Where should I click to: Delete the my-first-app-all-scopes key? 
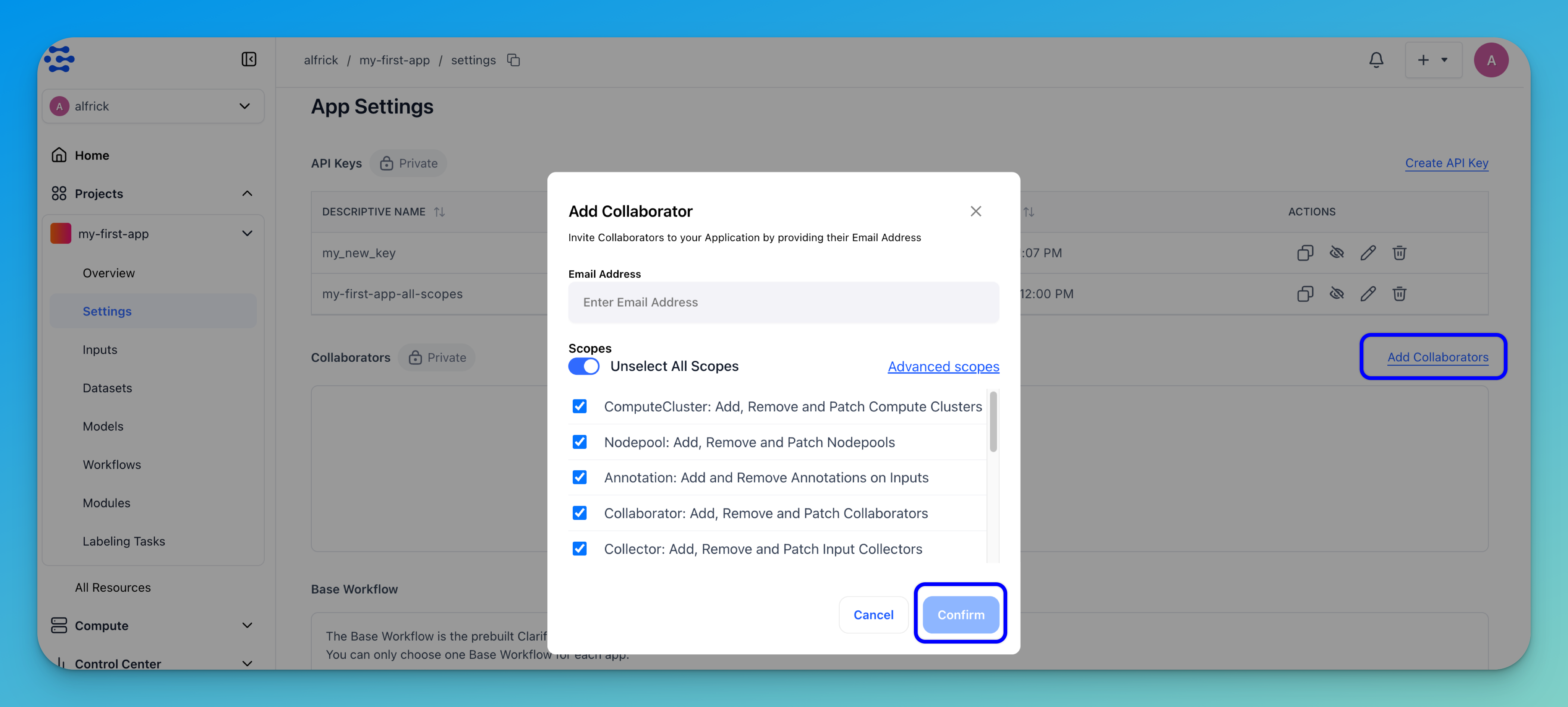1399,294
